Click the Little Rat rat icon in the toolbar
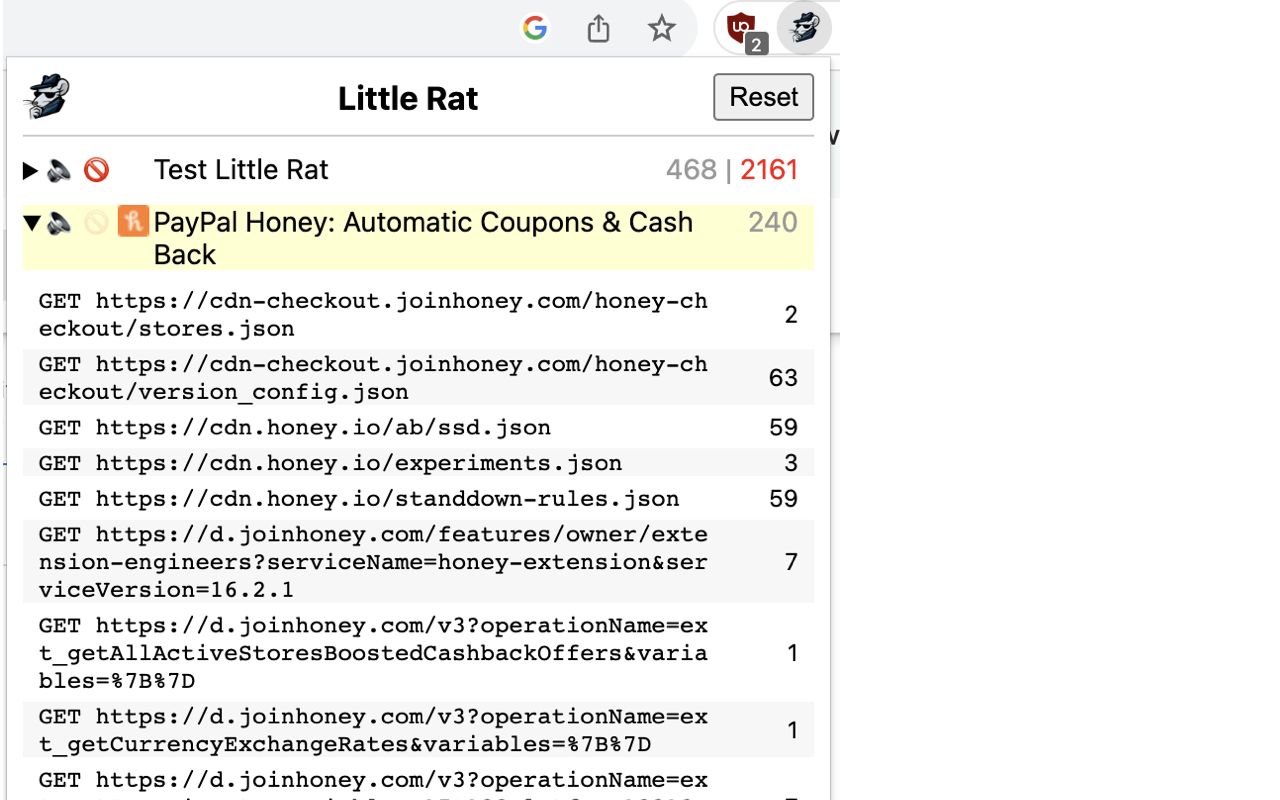Viewport: 1280px width, 800px height. (804, 28)
